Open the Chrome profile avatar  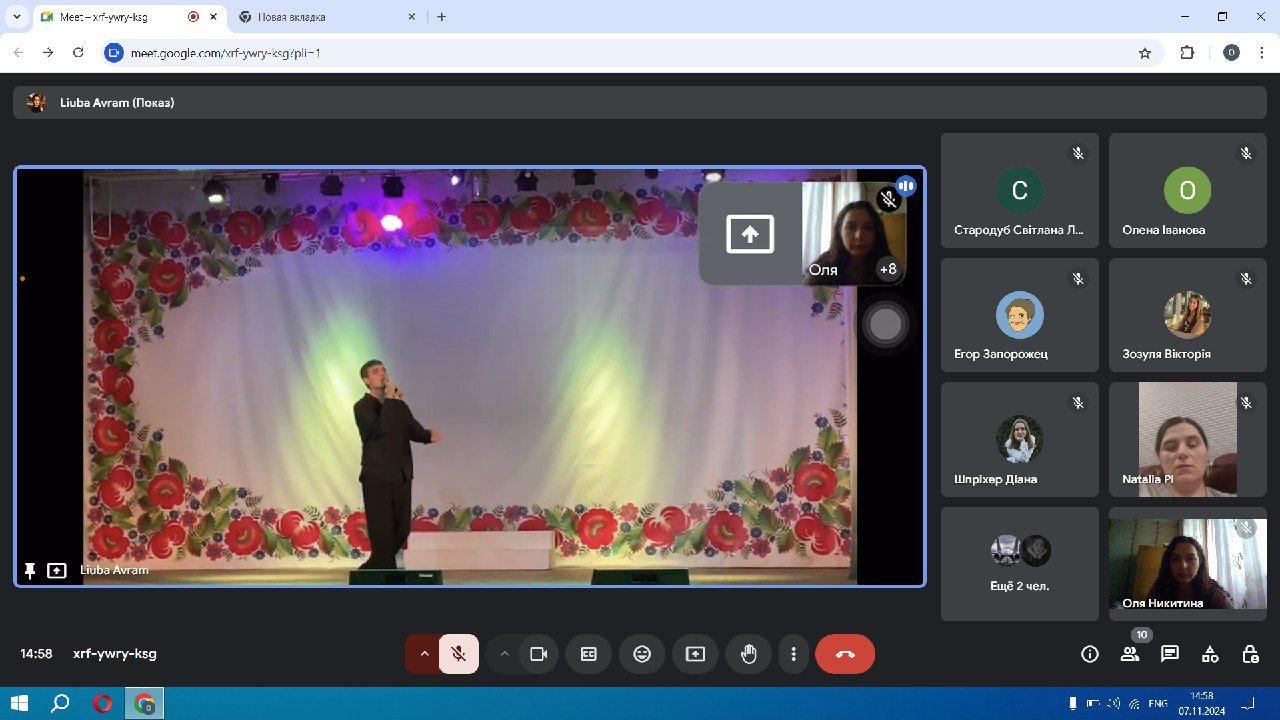click(1231, 53)
